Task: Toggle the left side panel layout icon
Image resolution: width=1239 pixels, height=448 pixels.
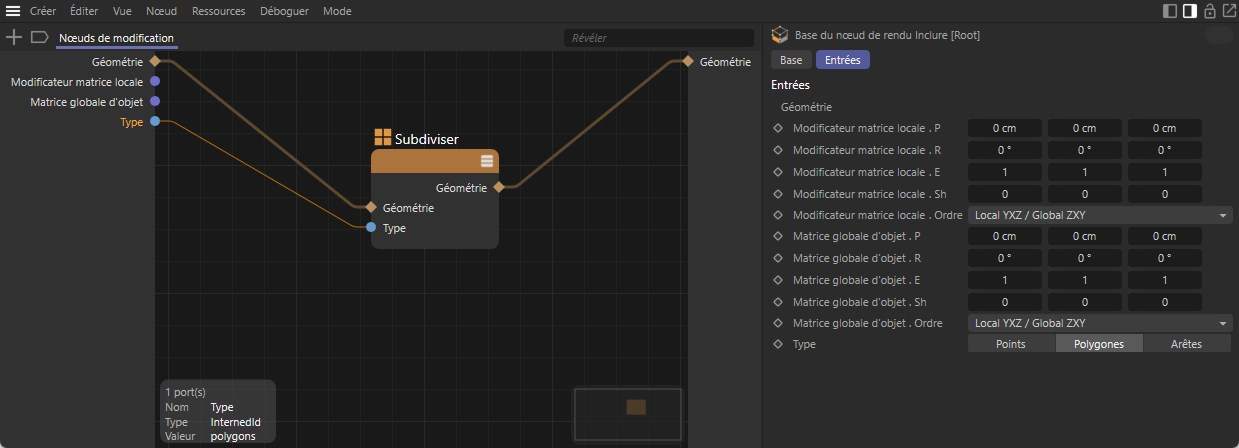Action: tap(1171, 11)
